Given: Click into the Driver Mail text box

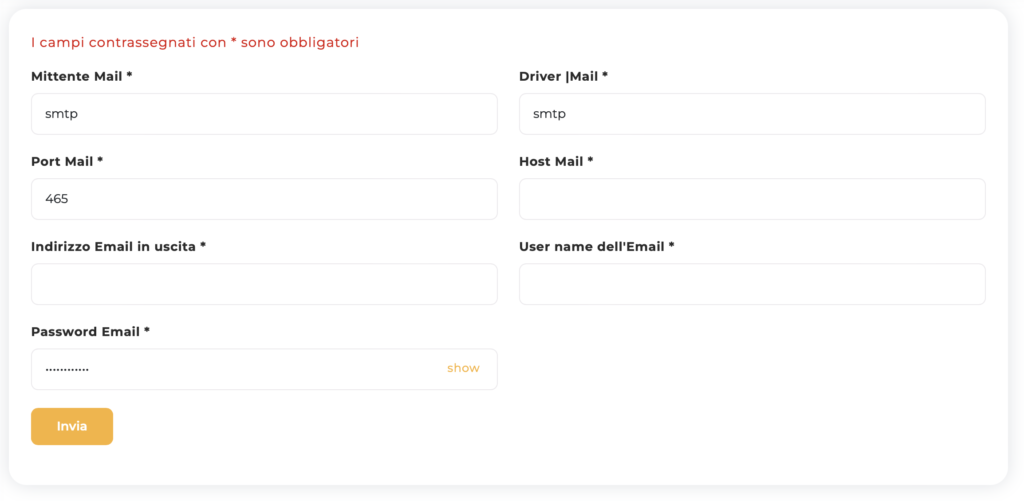Looking at the screenshot, I should tap(752, 114).
